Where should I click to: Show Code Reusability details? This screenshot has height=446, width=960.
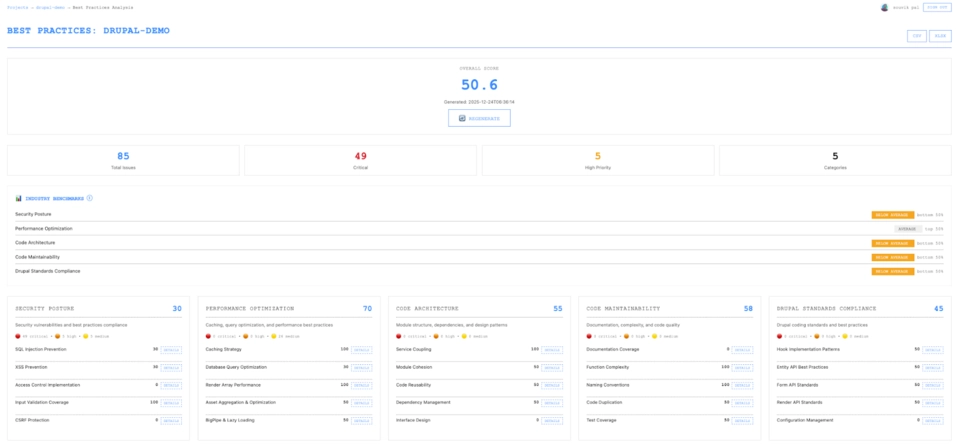click(552, 385)
